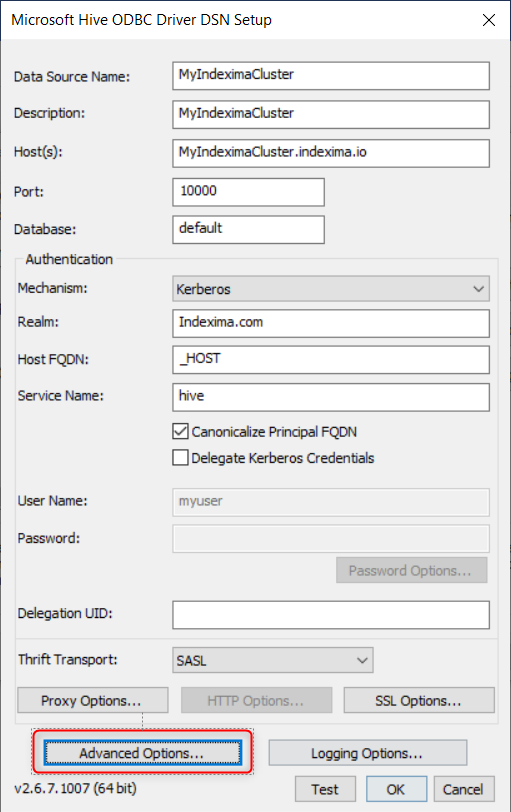
Task: Click the Database field showing default
Action: (x=249, y=229)
